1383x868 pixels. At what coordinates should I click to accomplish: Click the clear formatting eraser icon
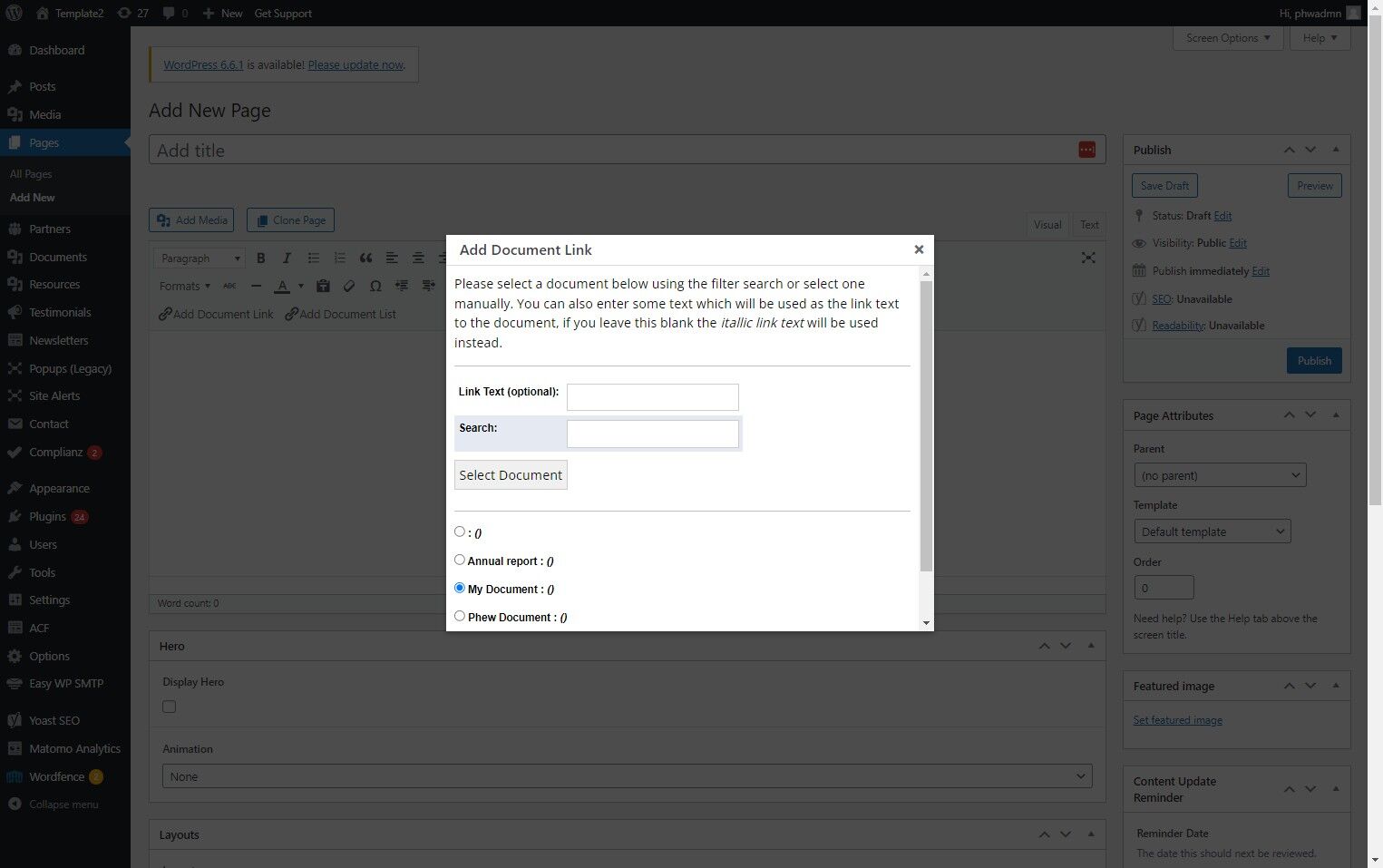[x=349, y=286]
